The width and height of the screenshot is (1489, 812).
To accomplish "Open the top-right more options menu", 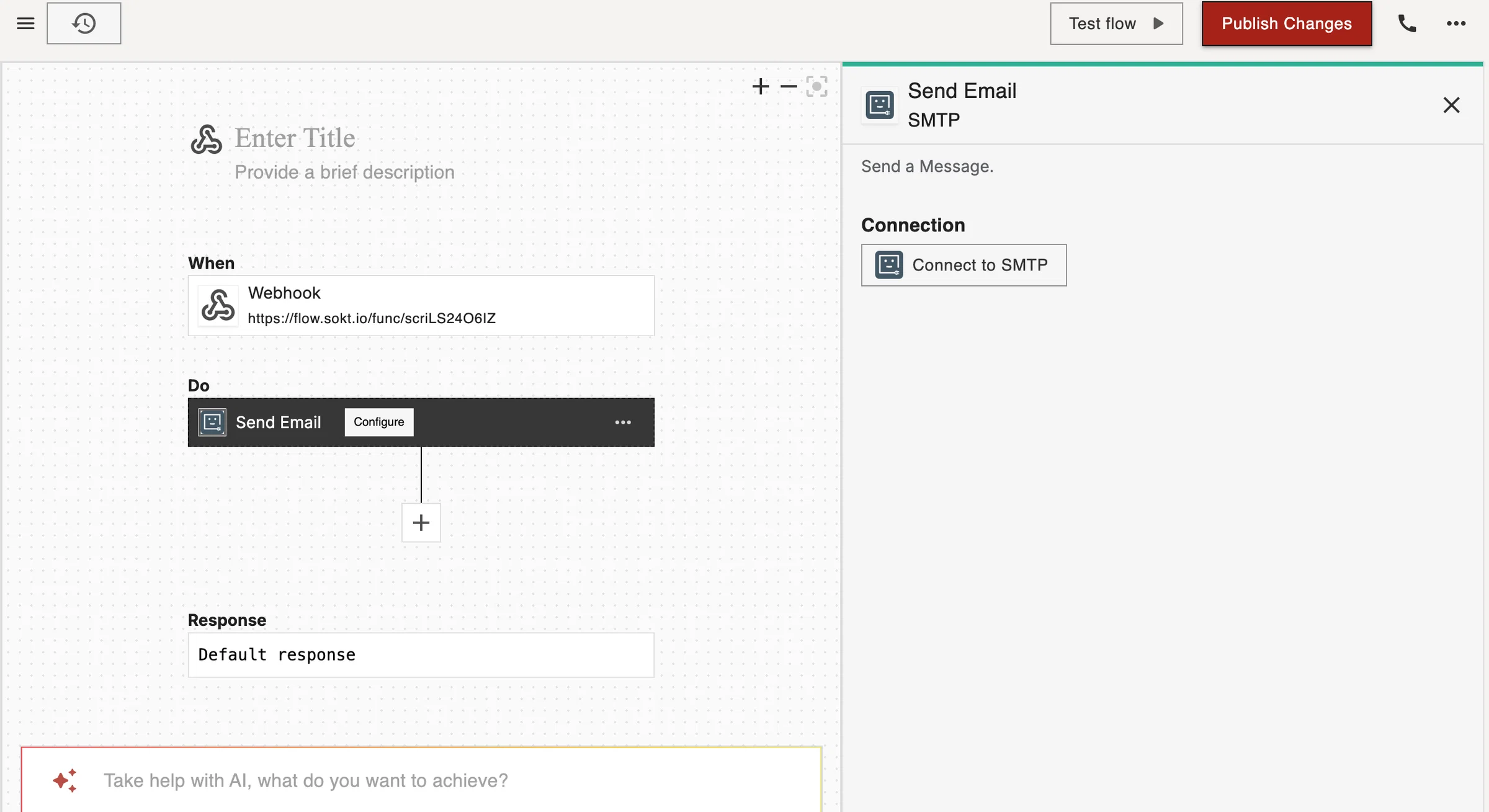I will pos(1455,24).
